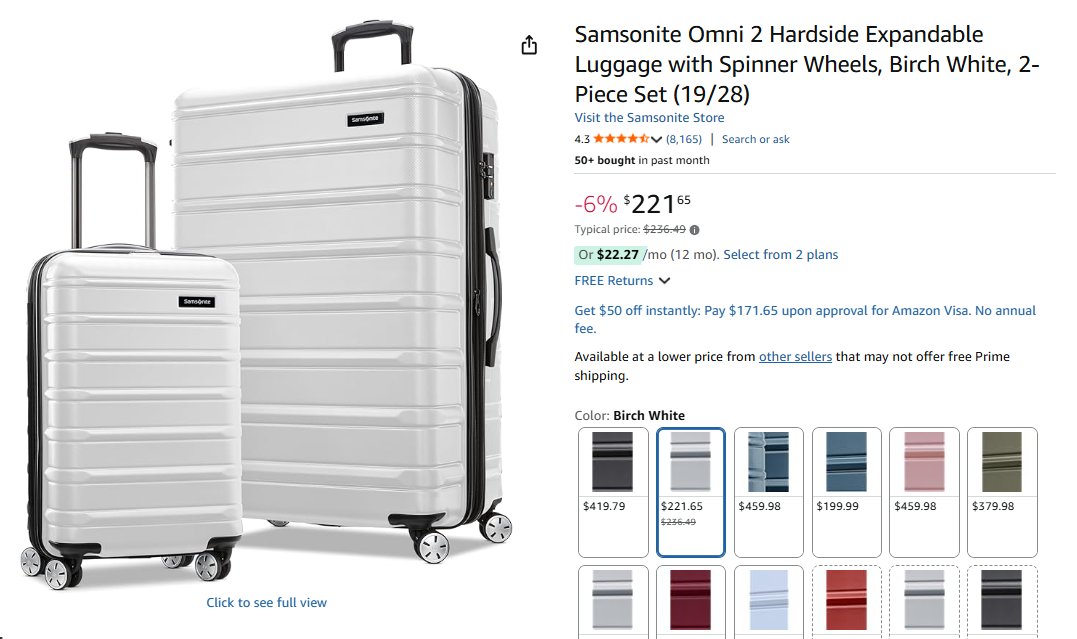This screenshot has width=1077, height=639.
Task: Expand the FREE Returns dropdown
Action: point(664,281)
